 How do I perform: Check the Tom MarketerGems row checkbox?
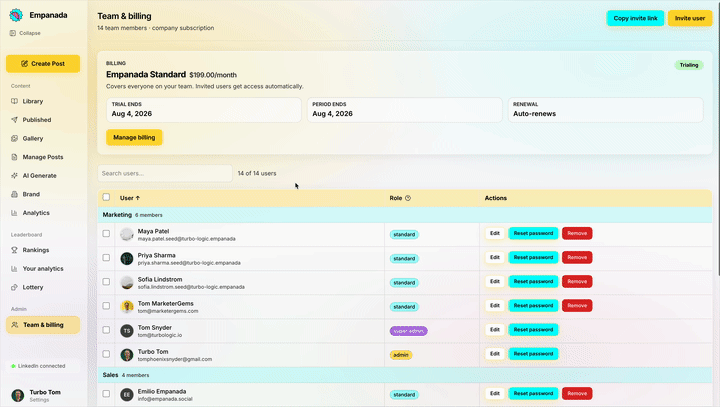106,305
